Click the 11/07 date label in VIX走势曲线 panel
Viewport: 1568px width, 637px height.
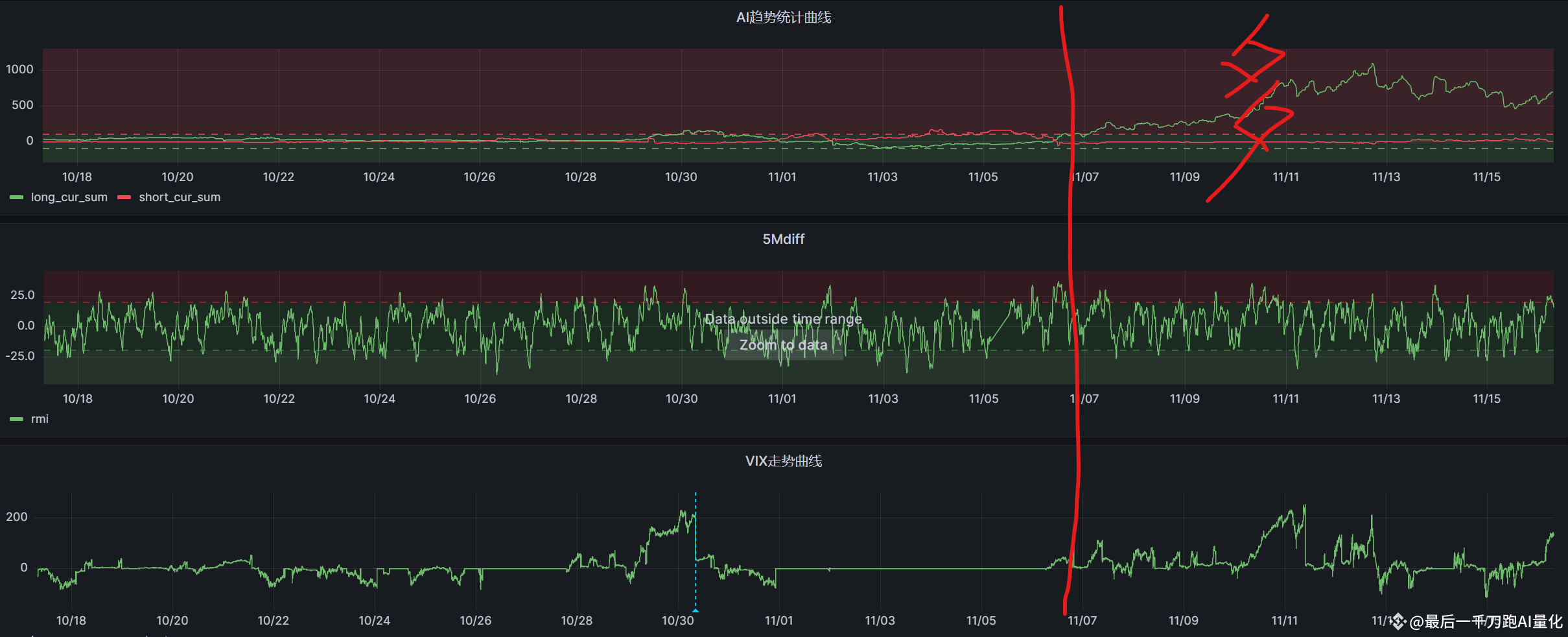[1082, 621]
